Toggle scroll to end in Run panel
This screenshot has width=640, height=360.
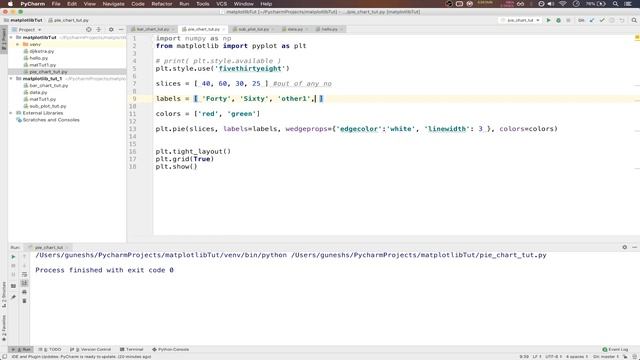coord(24,283)
